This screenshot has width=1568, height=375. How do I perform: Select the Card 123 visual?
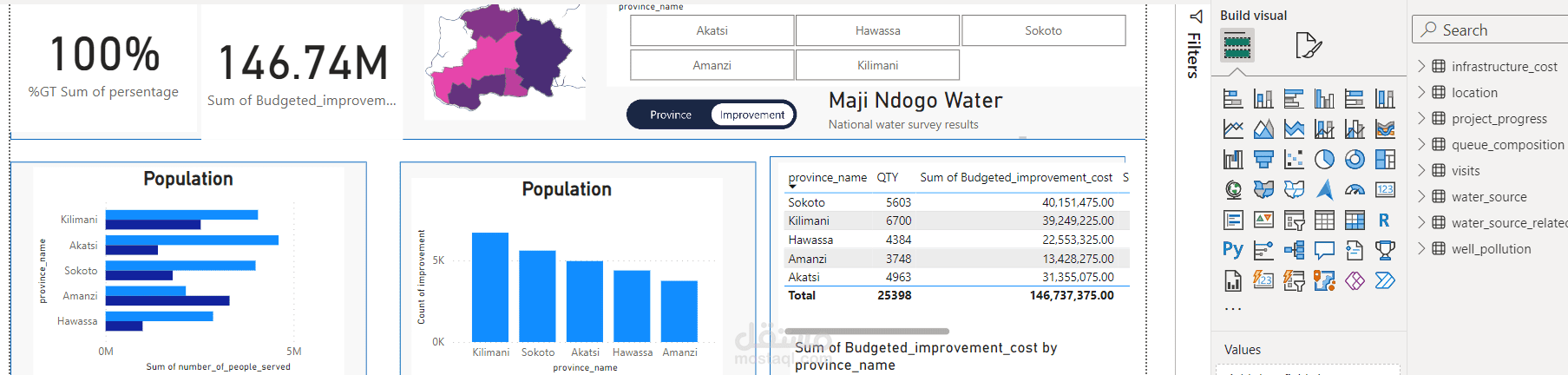click(x=1385, y=189)
